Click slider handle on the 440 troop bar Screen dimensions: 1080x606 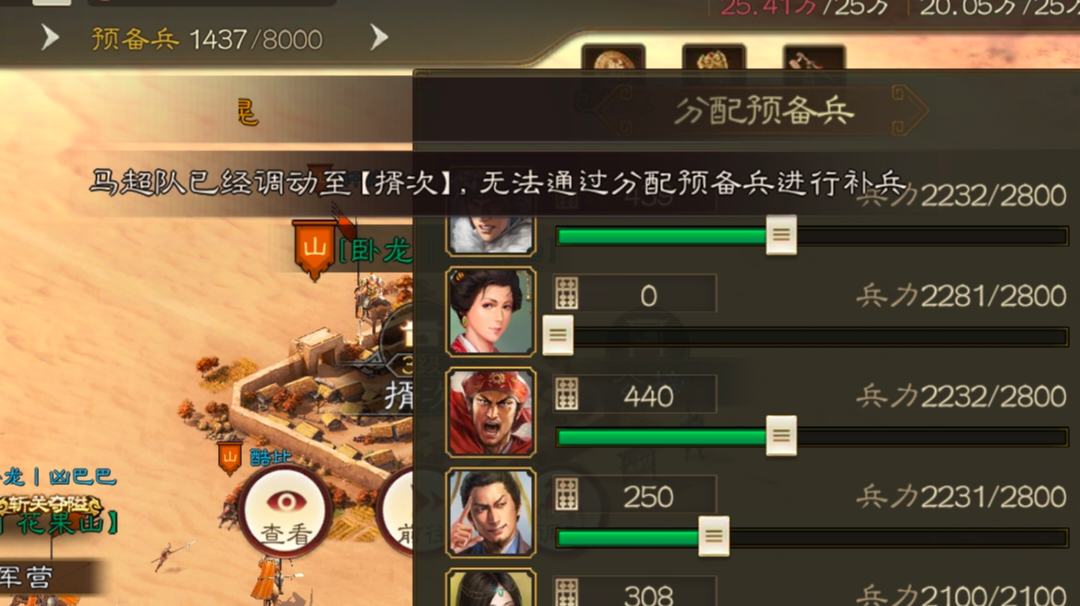click(781, 436)
